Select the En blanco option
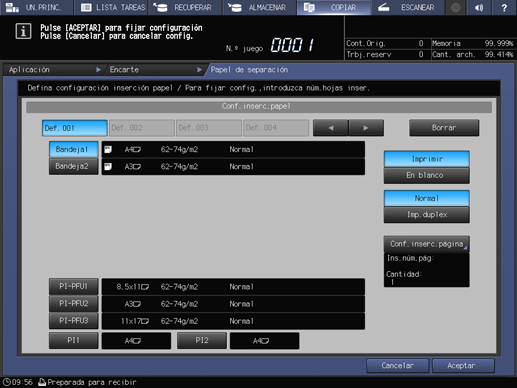 tap(427, 175)
